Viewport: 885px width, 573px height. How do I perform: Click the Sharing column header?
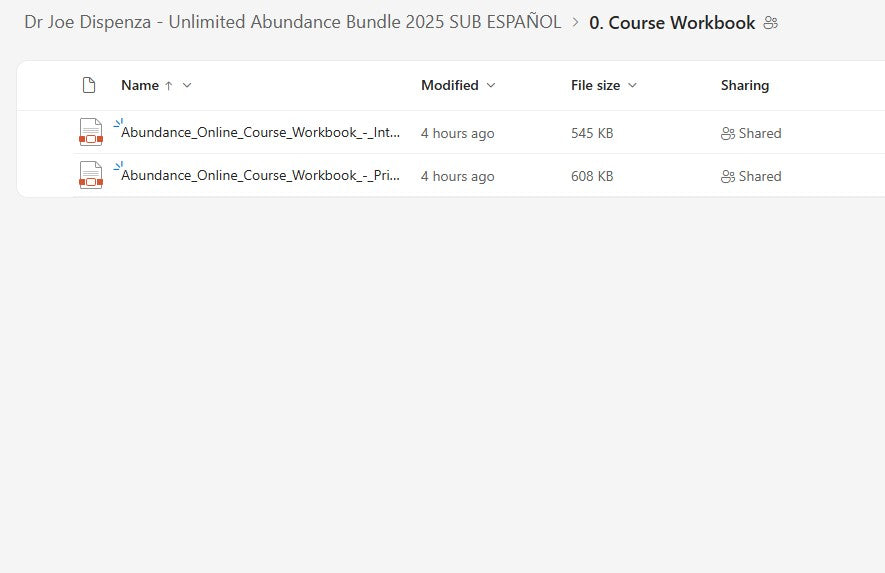[744, 85]
